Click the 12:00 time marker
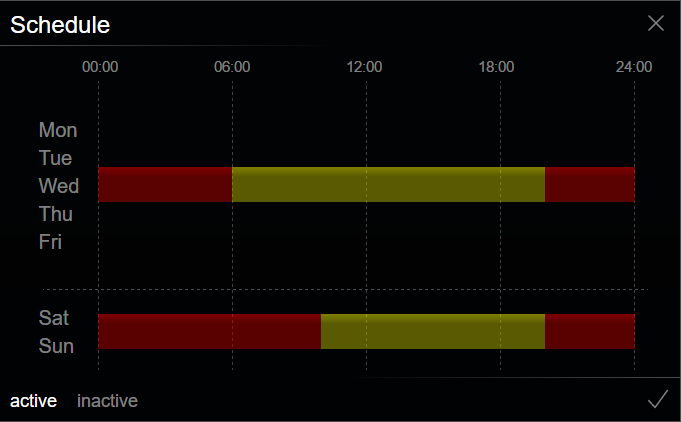681x422 pixels. click(364, 67)
